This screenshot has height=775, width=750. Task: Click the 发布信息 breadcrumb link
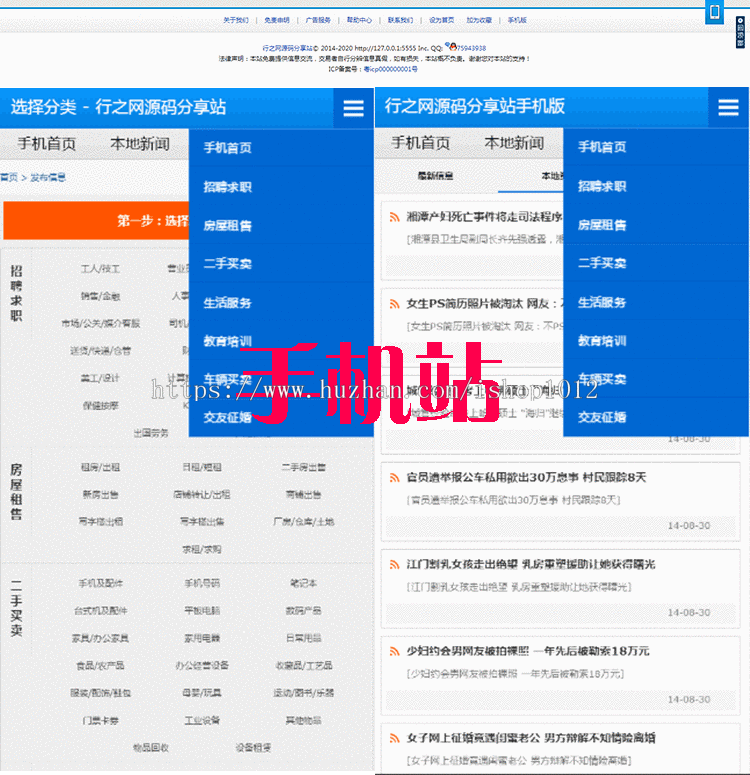click(48, 177)
